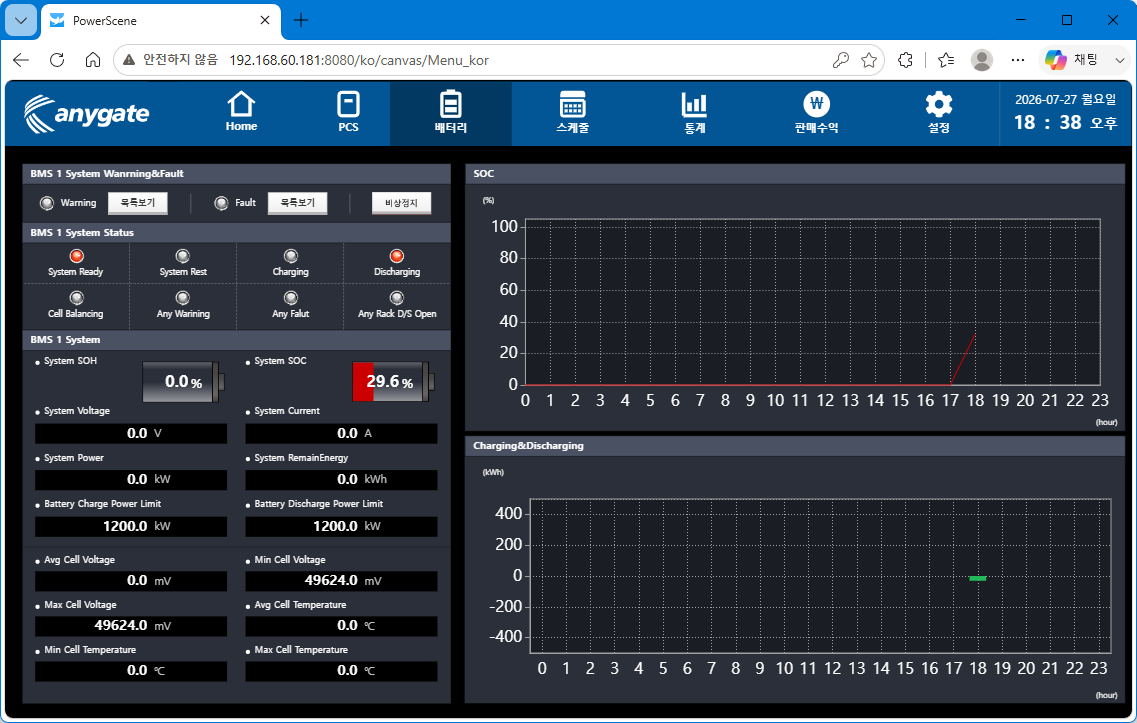Click the System SOC 29.6% battery gauge

(x=392, y=381)
